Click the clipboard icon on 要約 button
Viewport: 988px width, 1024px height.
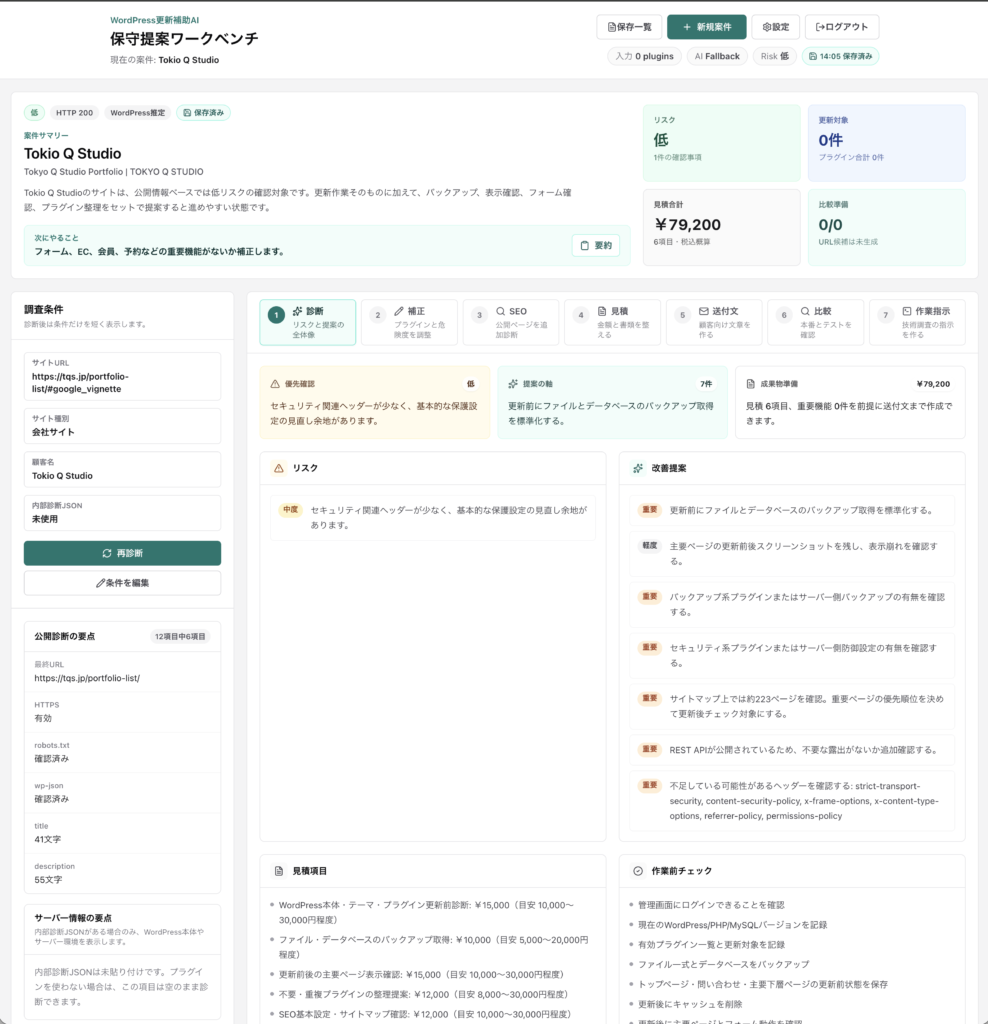[x=584, y=246]
